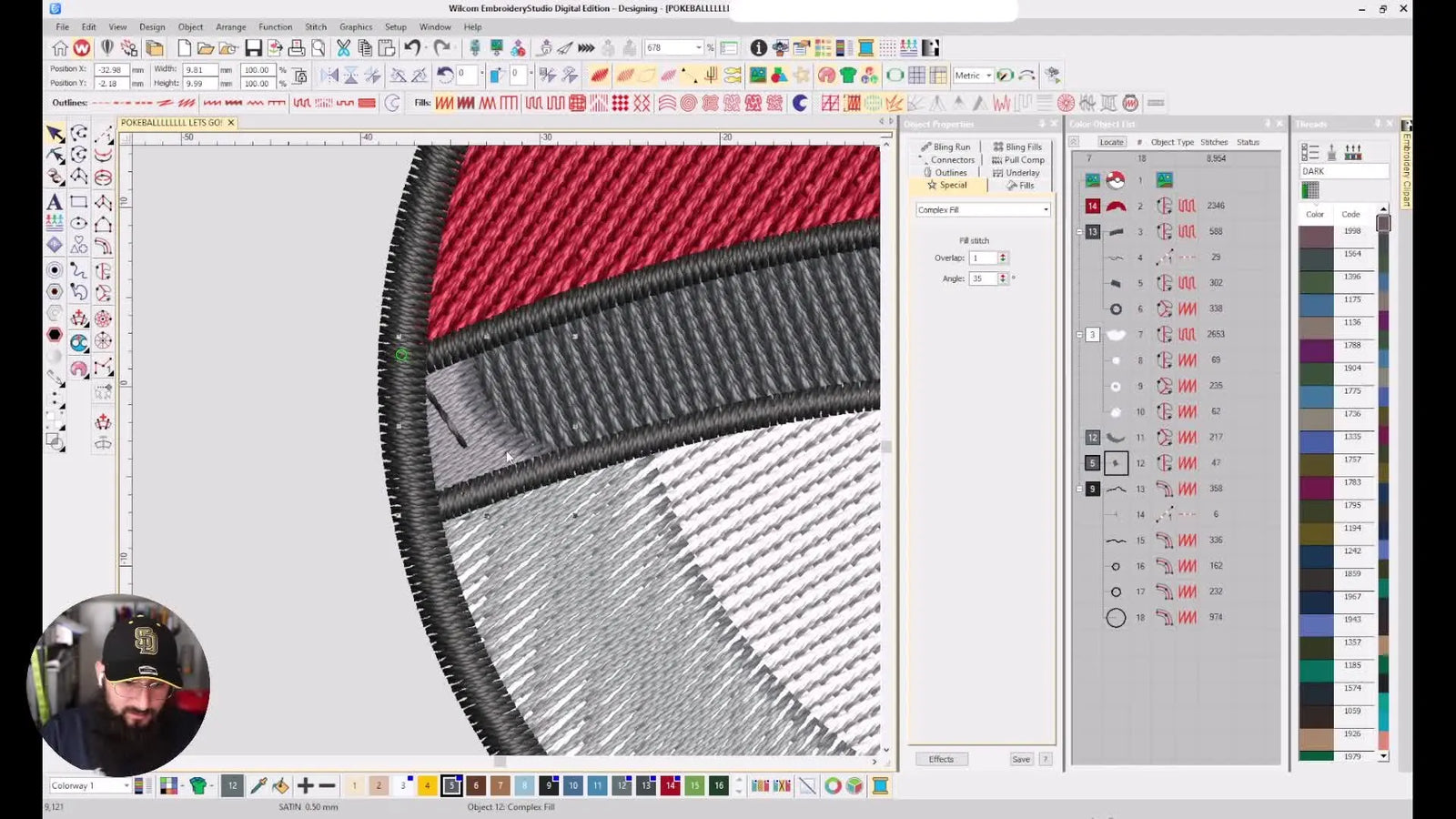The image size is (1456, 819).
Task: Click the Paste clipboard icon
Action: click(x=387, y=48)
